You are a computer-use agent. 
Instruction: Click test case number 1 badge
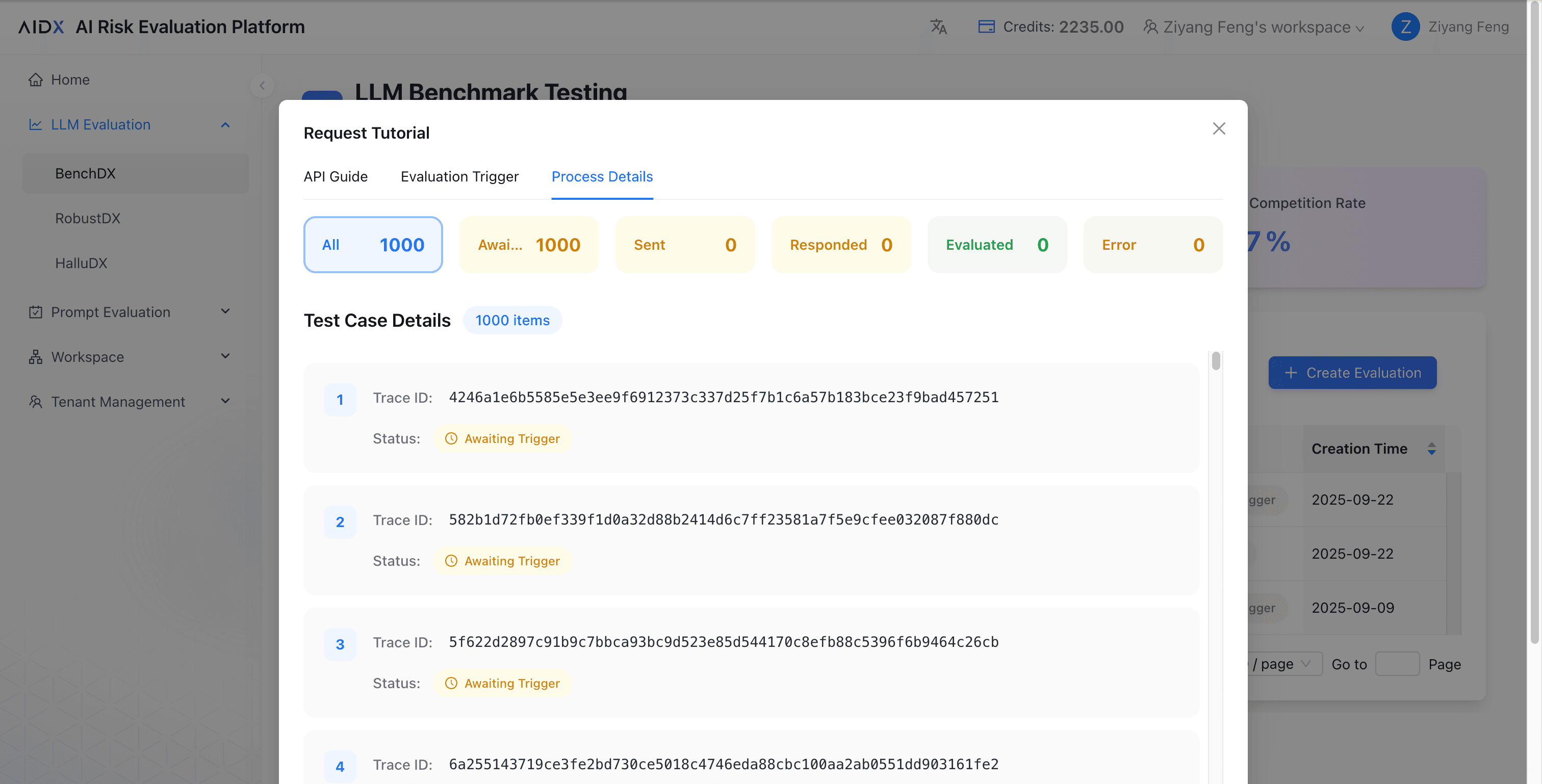pyautogui.click(x=340, y=400)
